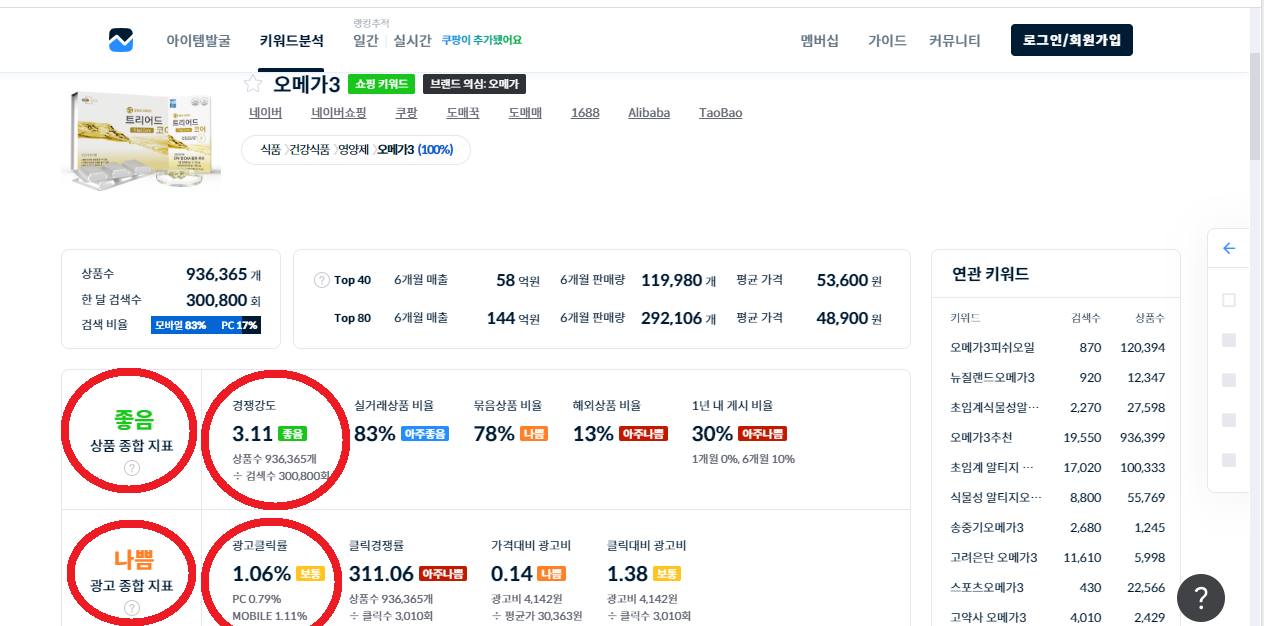Image resolution: width=1264 pixels, height=626 pixels.
Task: Click the round question mark chat button
Action: click(x=1201, y=598)
